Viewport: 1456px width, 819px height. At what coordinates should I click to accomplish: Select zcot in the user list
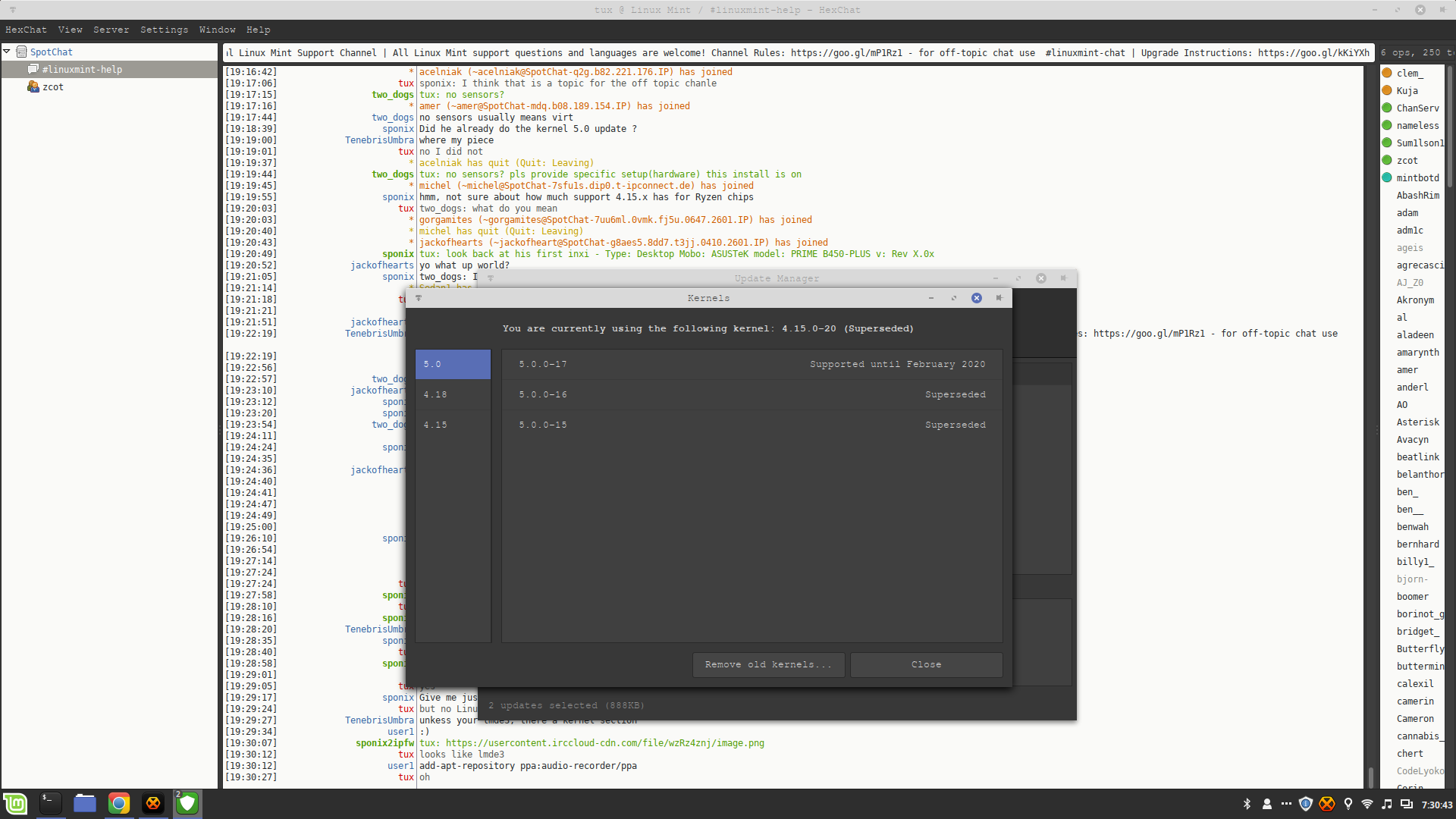click(x=1412, y=160)
